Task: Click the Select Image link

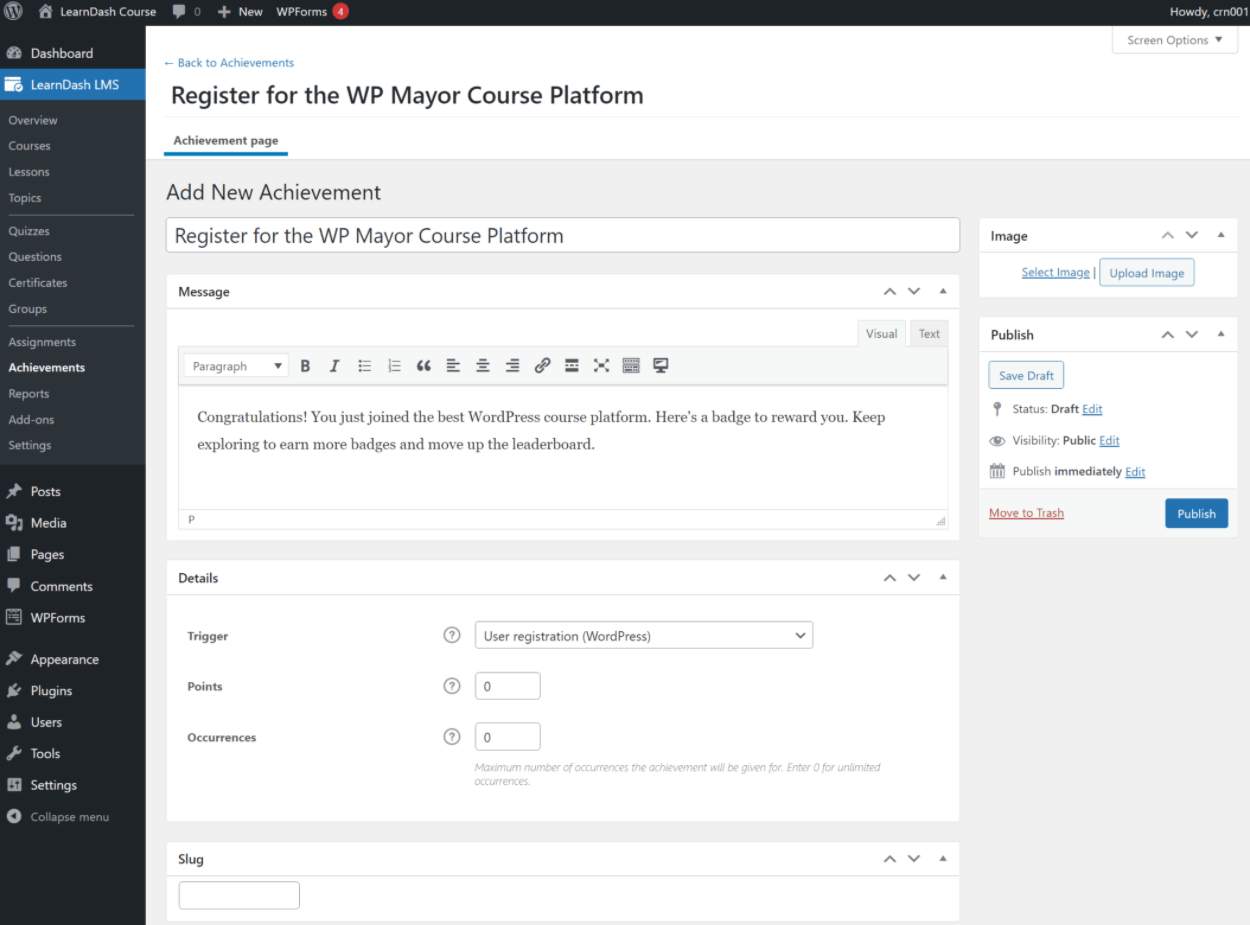Action: point(1055,272)
